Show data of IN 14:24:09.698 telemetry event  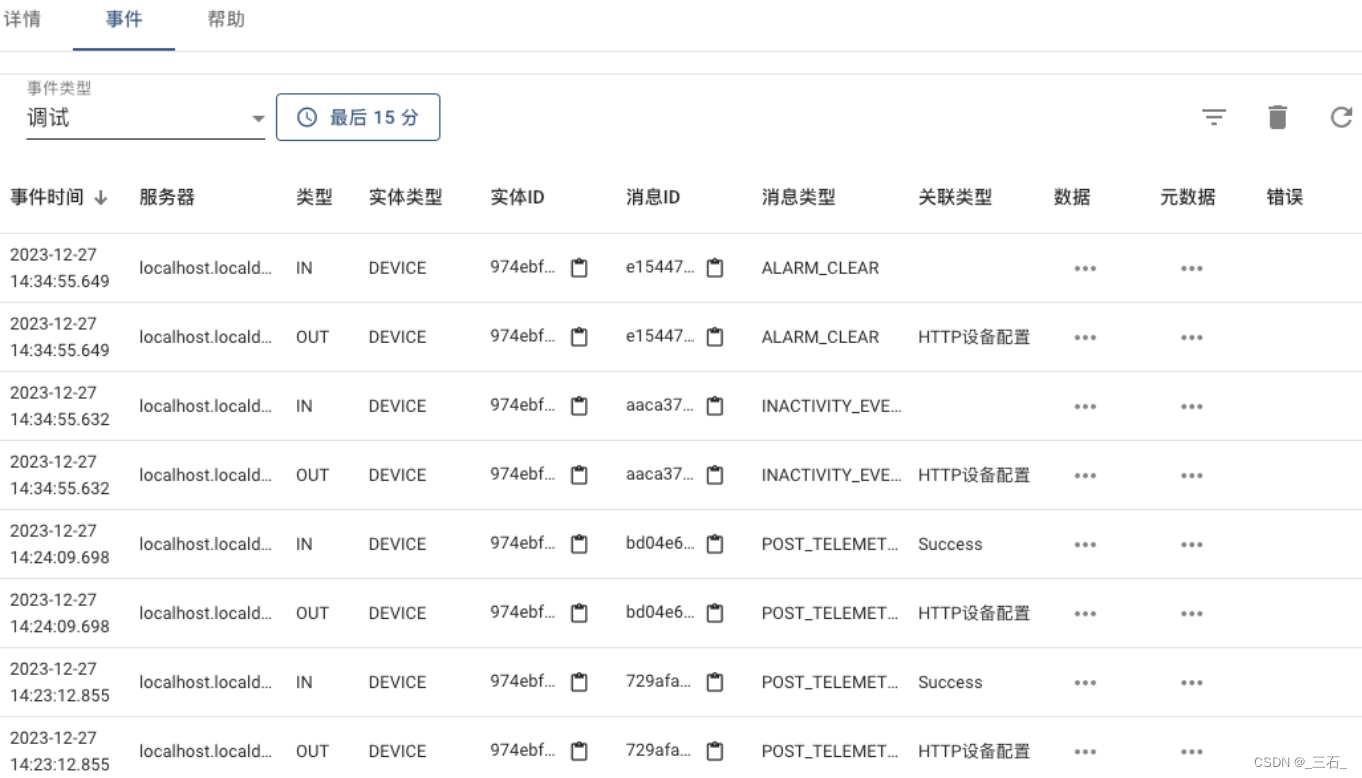coord(1085,544)
